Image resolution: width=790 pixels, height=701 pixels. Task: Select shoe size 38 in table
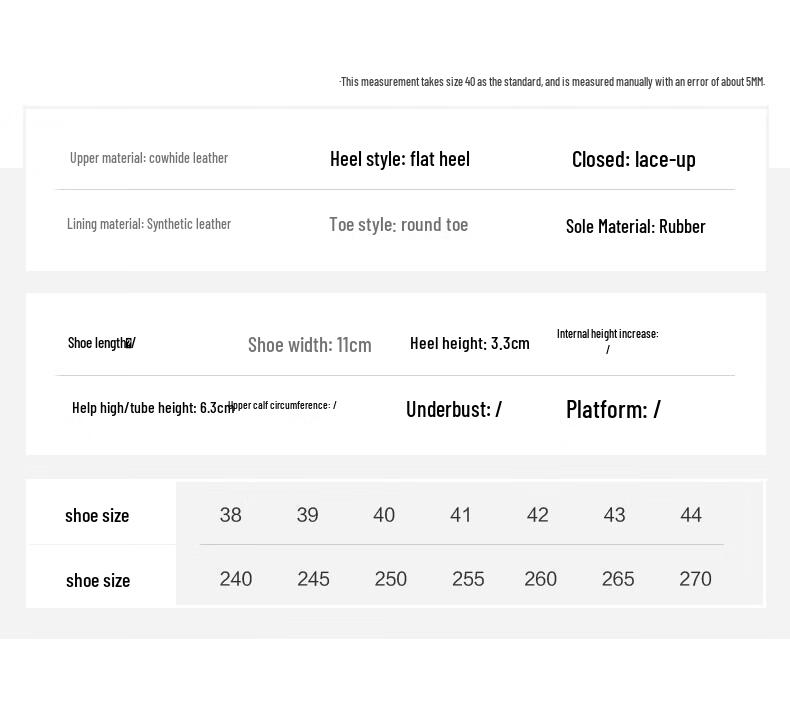pyautogui.click(x=230, y=515)
